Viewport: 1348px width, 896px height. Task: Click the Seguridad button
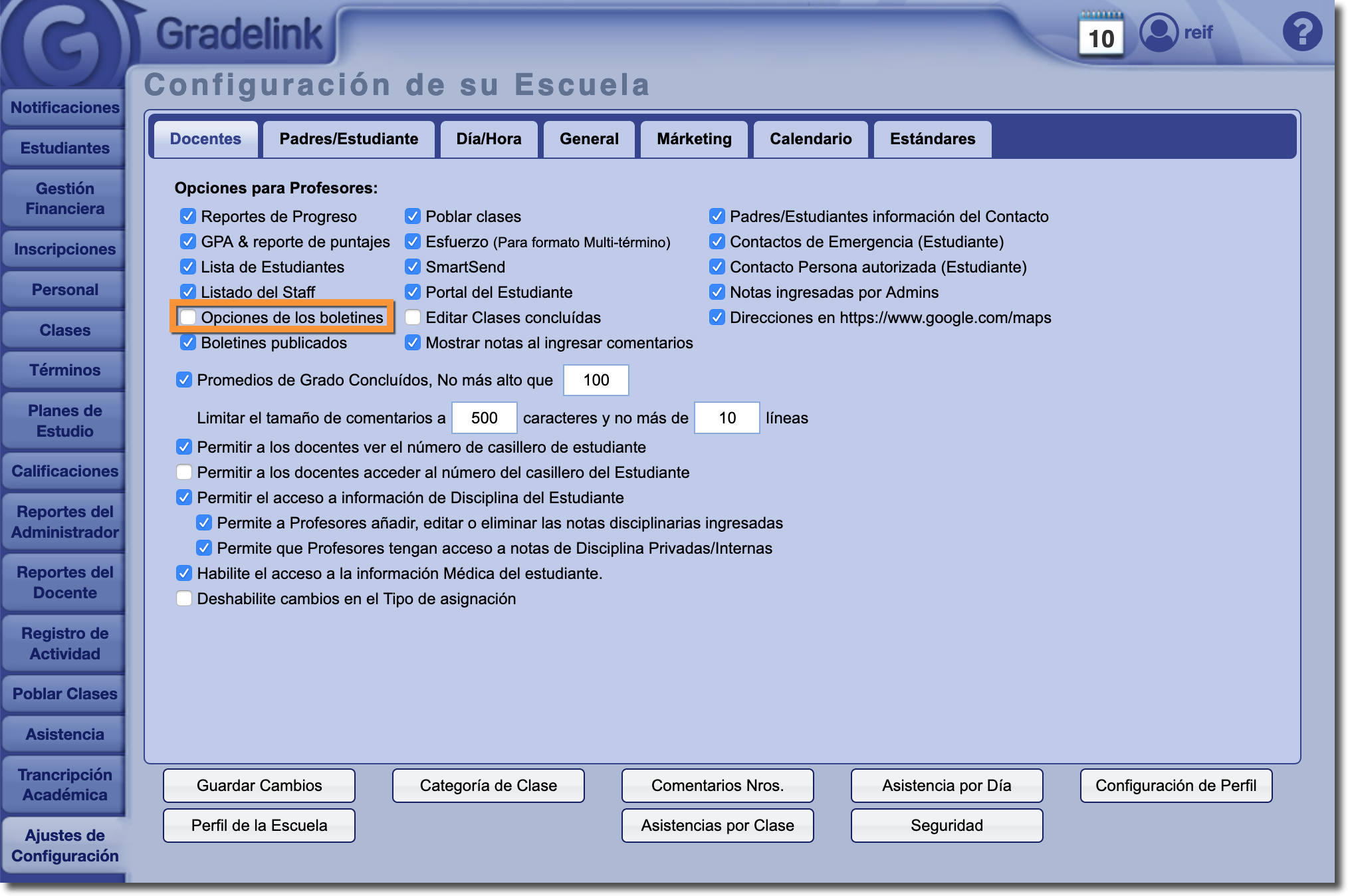946,826
